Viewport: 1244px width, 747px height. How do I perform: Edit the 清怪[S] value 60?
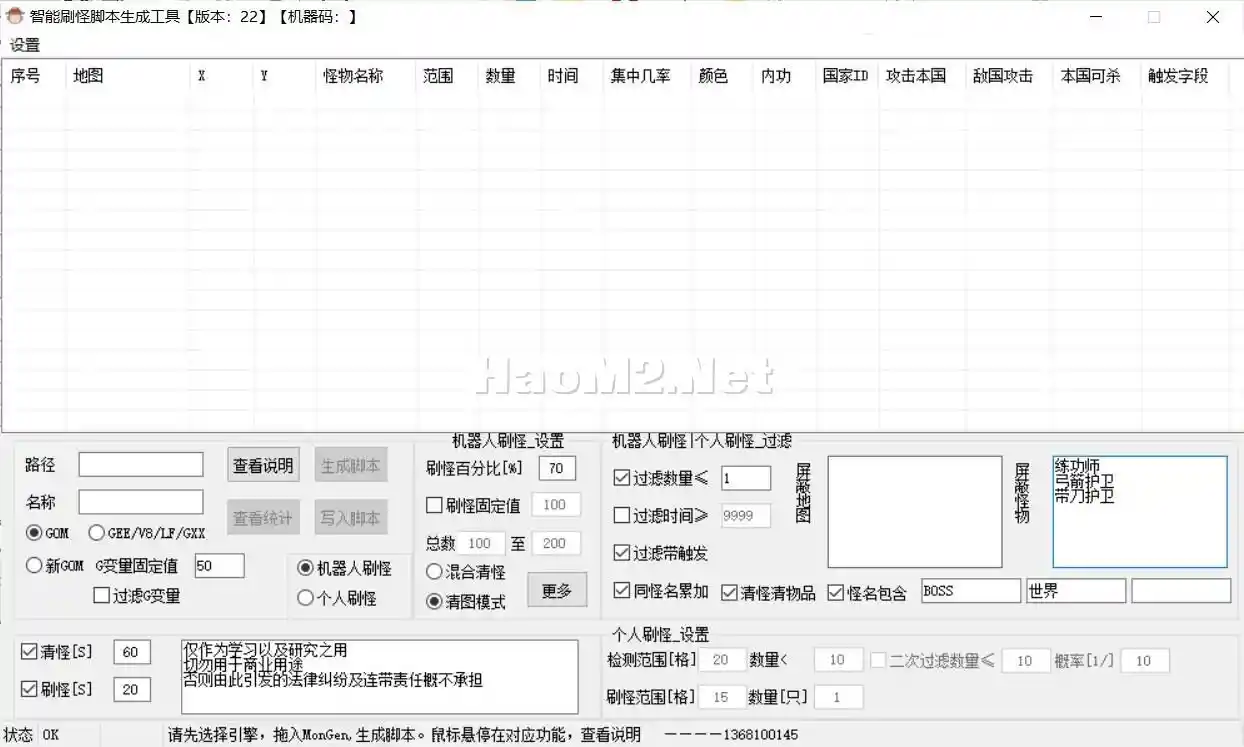click(132, 652)
